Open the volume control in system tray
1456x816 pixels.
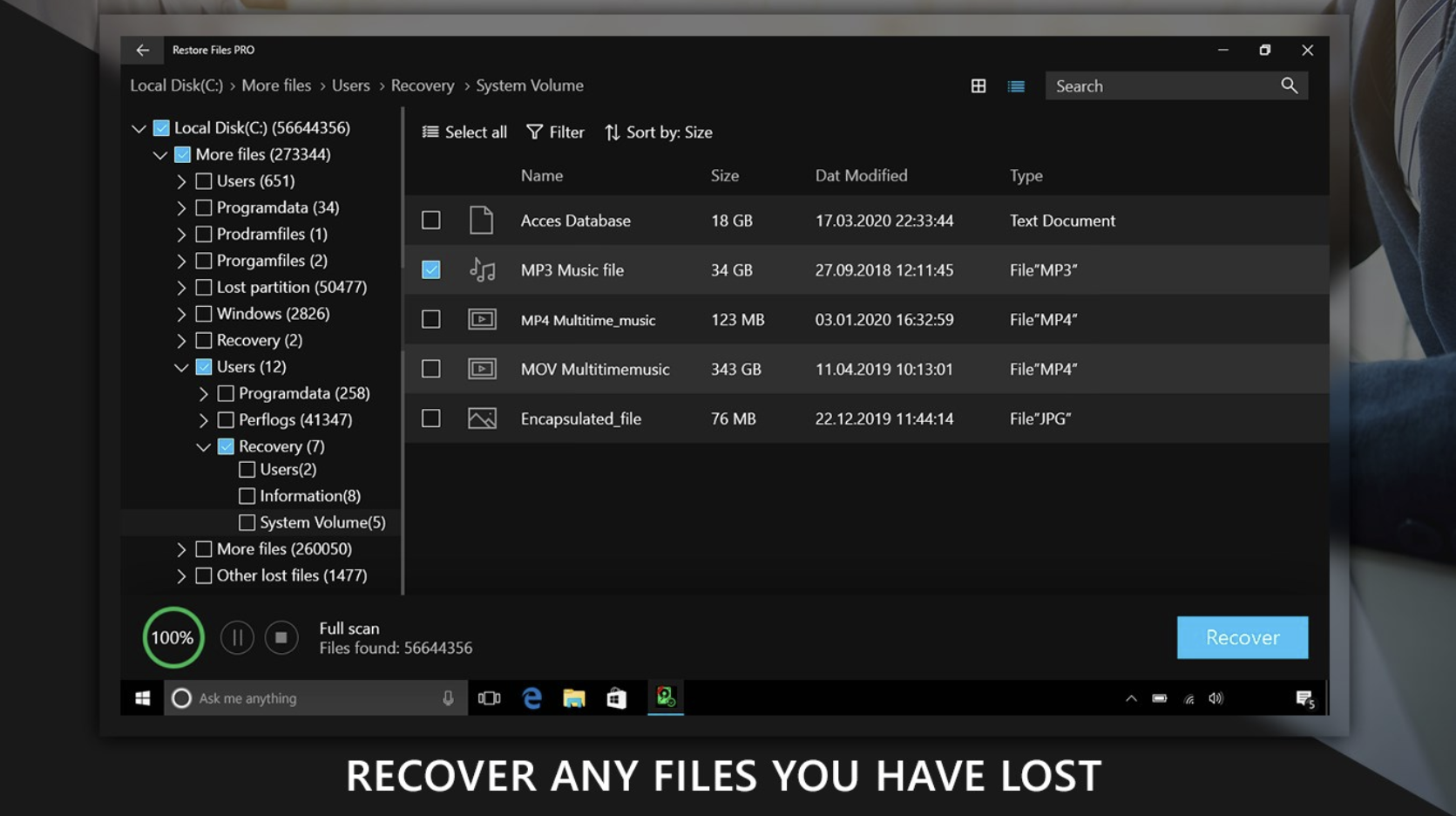(x=1216, y=698)
